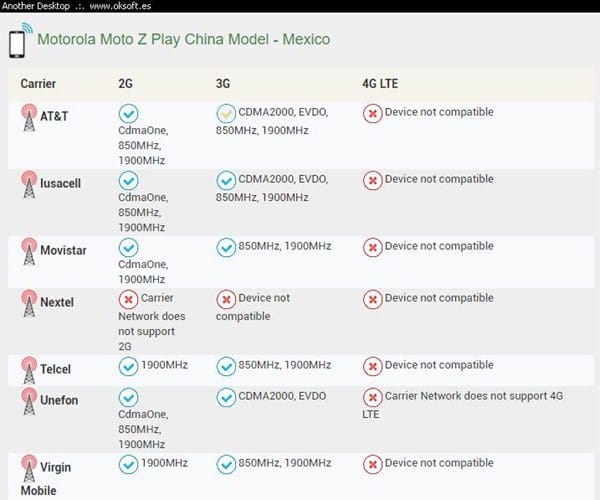Click the Another Desktop window title text
The image size is (600, 500).
(x=40, y=5)
